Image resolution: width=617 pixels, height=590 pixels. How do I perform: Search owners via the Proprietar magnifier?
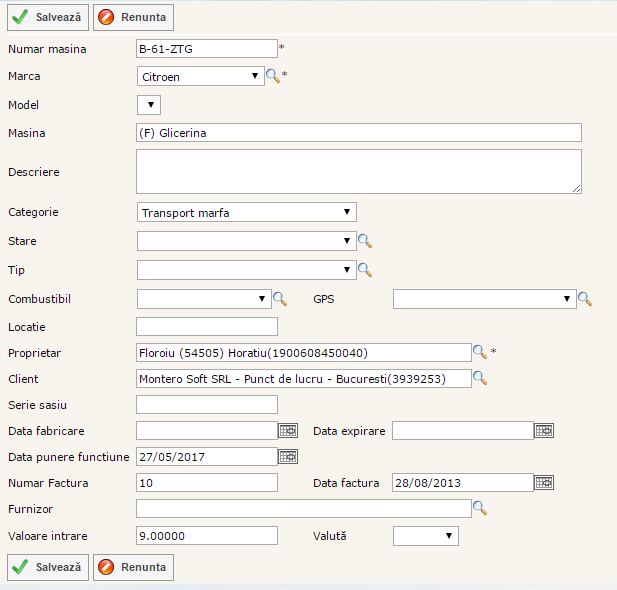(x=480, y=352)
